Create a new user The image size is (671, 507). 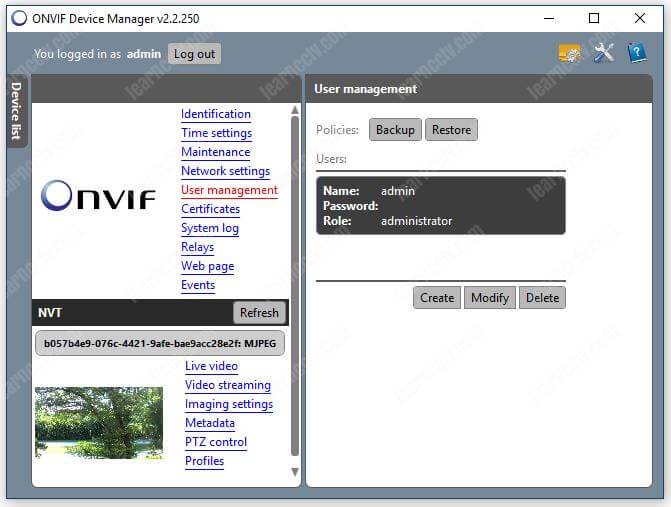point(437,298)
